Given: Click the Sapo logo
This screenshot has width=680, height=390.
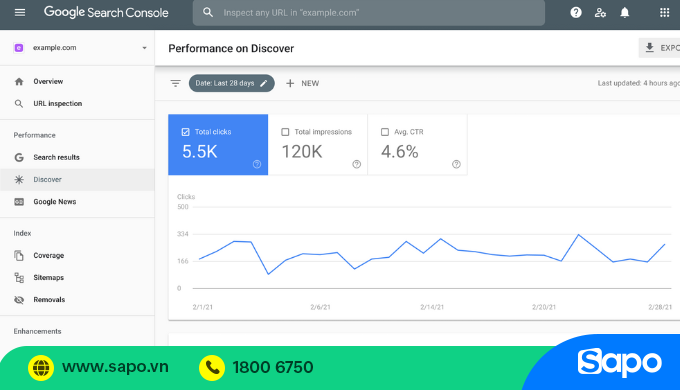Looking at the screenshot, I should click(x=620, y=363).
